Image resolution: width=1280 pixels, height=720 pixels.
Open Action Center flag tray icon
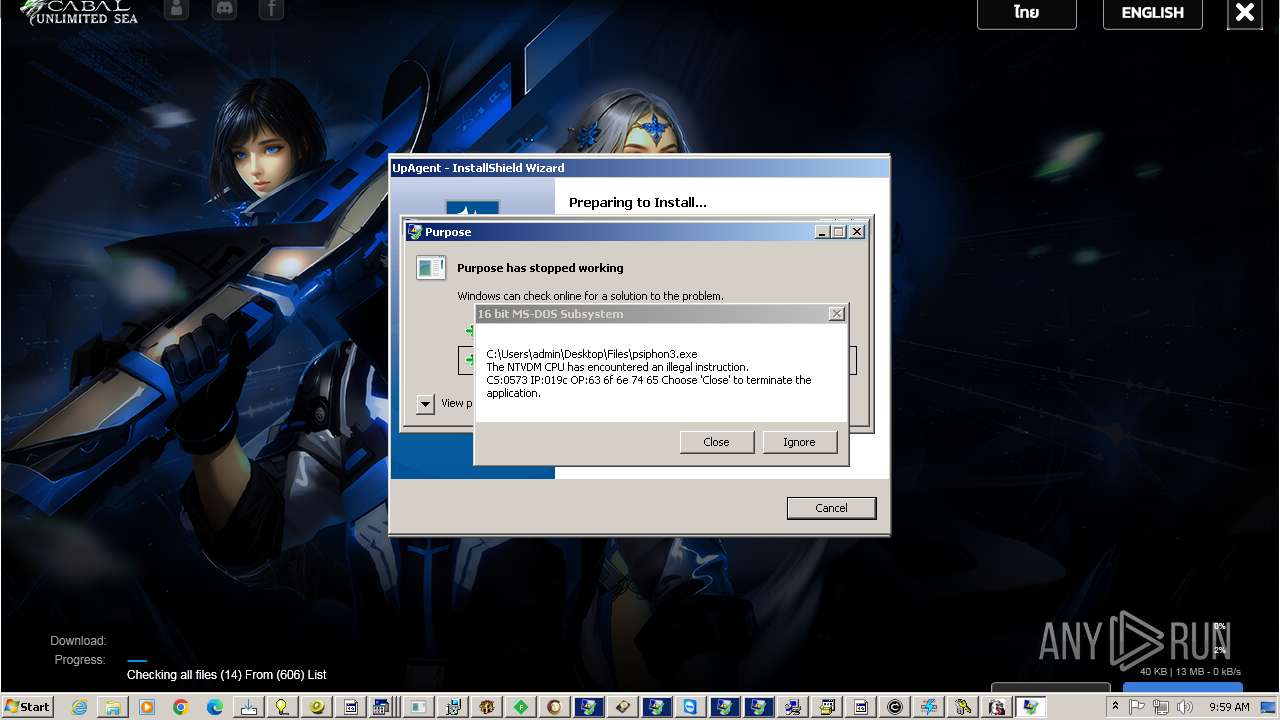tap(1136, 707)
